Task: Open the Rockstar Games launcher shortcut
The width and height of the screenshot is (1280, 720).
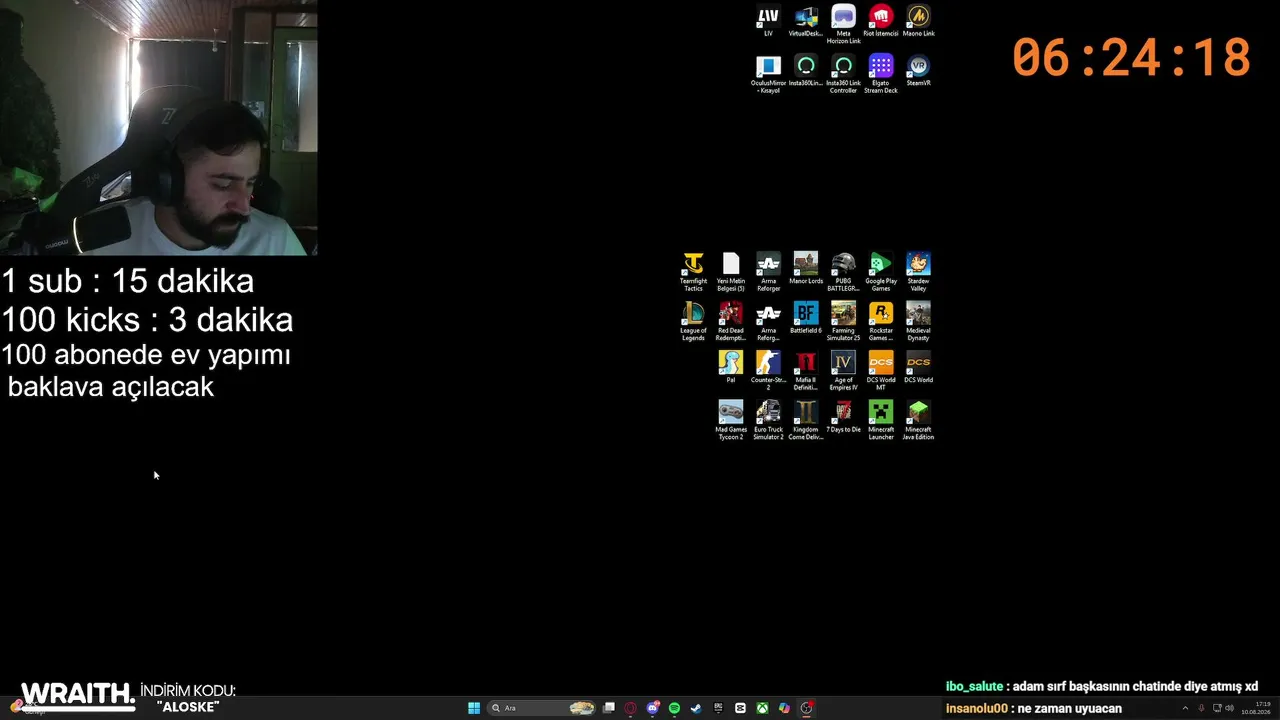Action: click(881, 322)
